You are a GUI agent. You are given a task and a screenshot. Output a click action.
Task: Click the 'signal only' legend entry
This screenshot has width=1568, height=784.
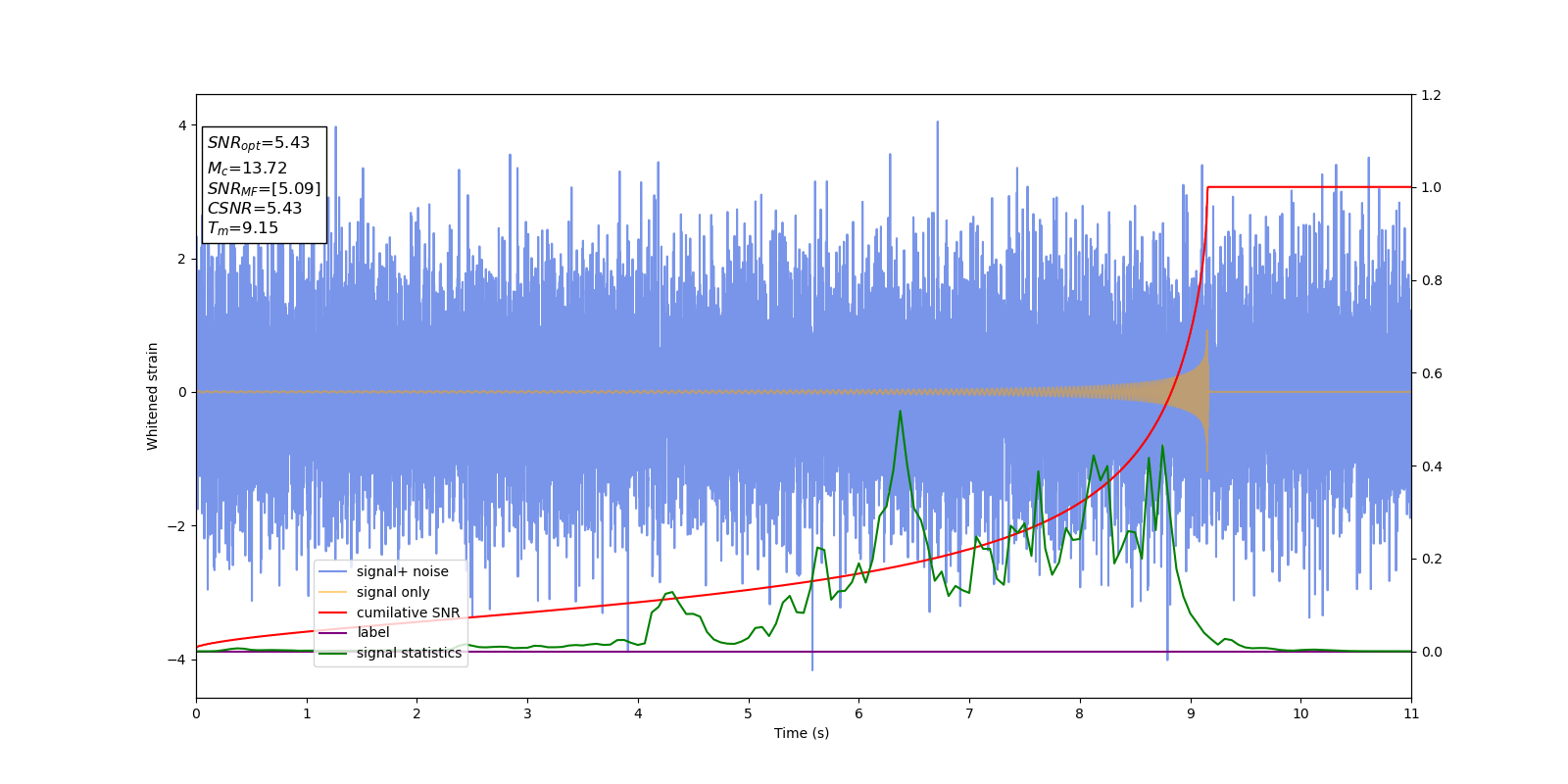tap(393, 592)
